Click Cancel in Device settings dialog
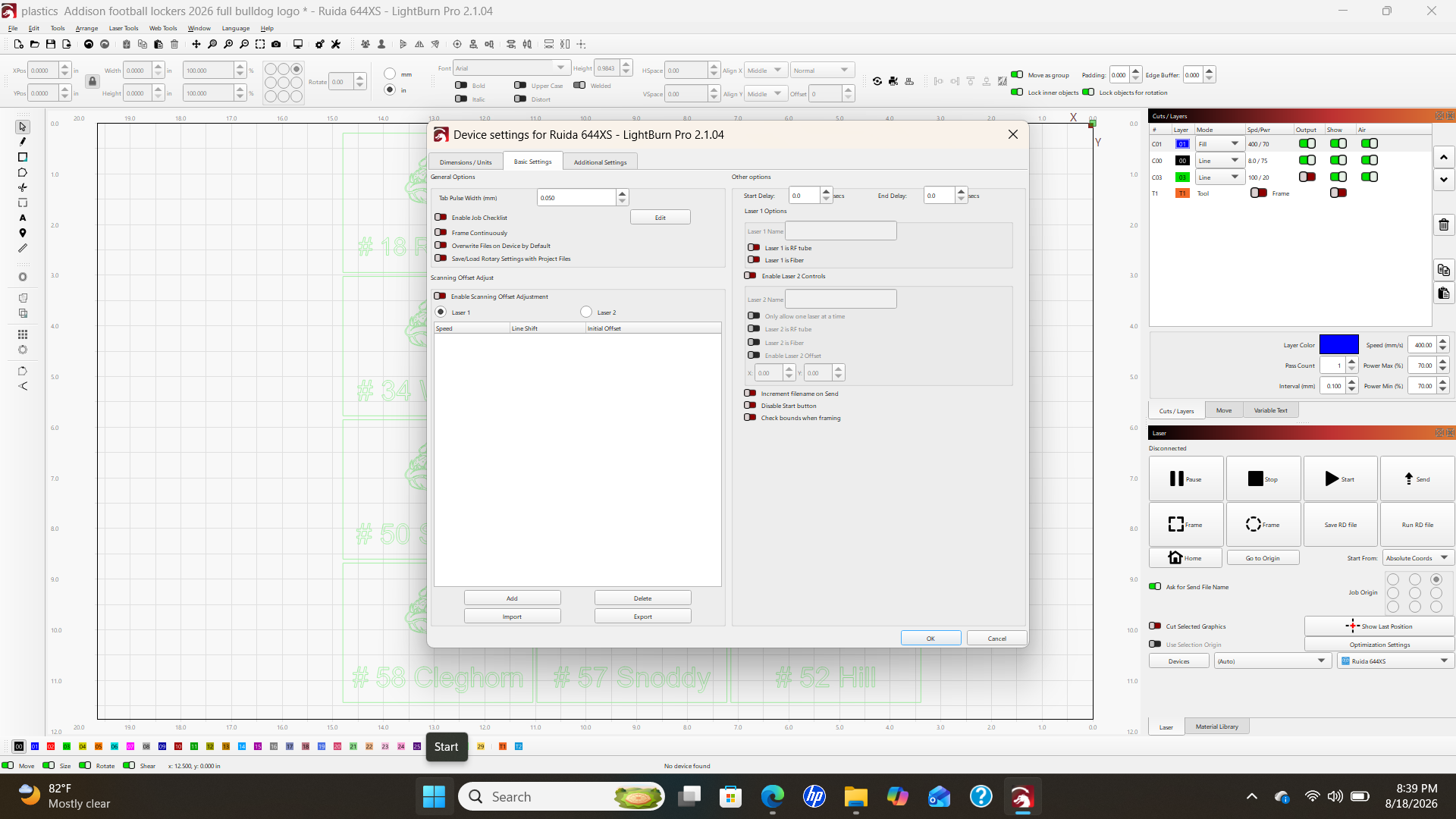 997,639
